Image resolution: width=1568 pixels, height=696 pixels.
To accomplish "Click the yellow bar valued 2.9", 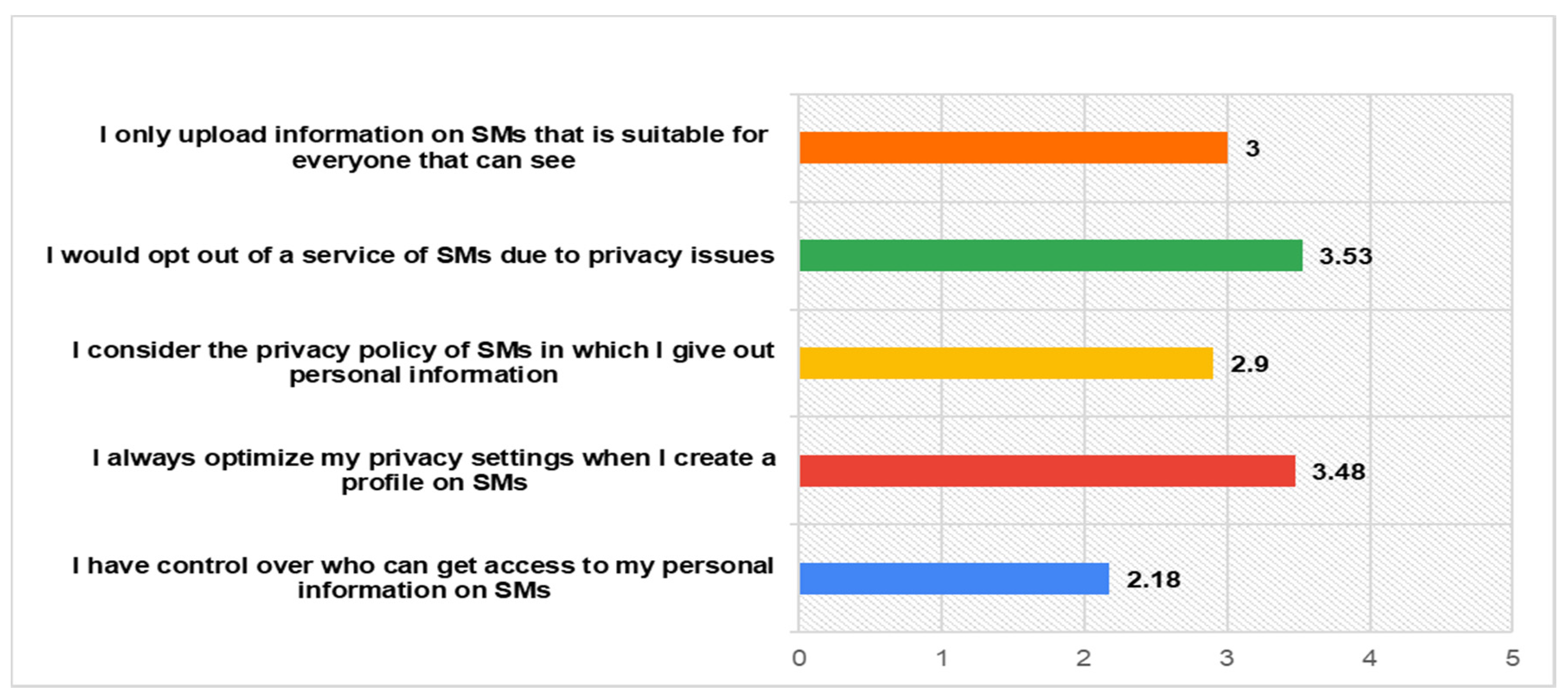I will tap(1006, 363).
